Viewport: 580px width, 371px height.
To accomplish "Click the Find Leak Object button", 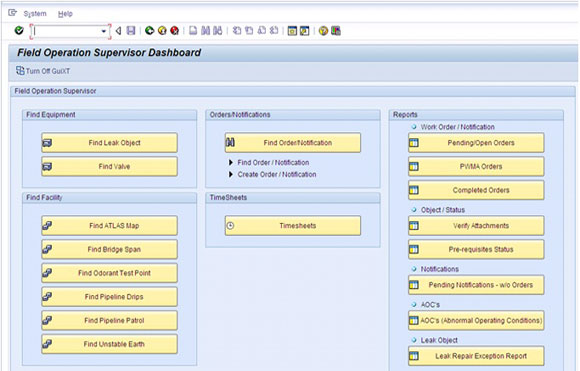I will click(109, 143).
